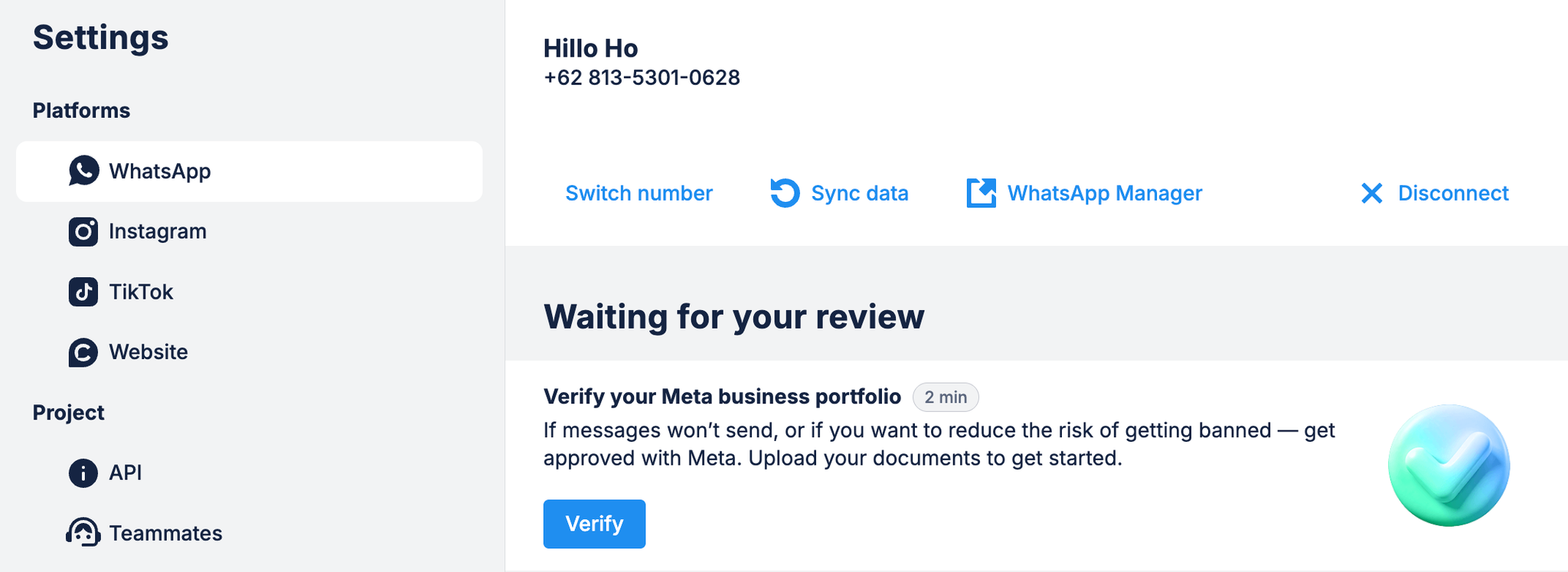The image size is (1568, 572).
Task: Click the Teammates headset icon
Action: coord(83,533)
